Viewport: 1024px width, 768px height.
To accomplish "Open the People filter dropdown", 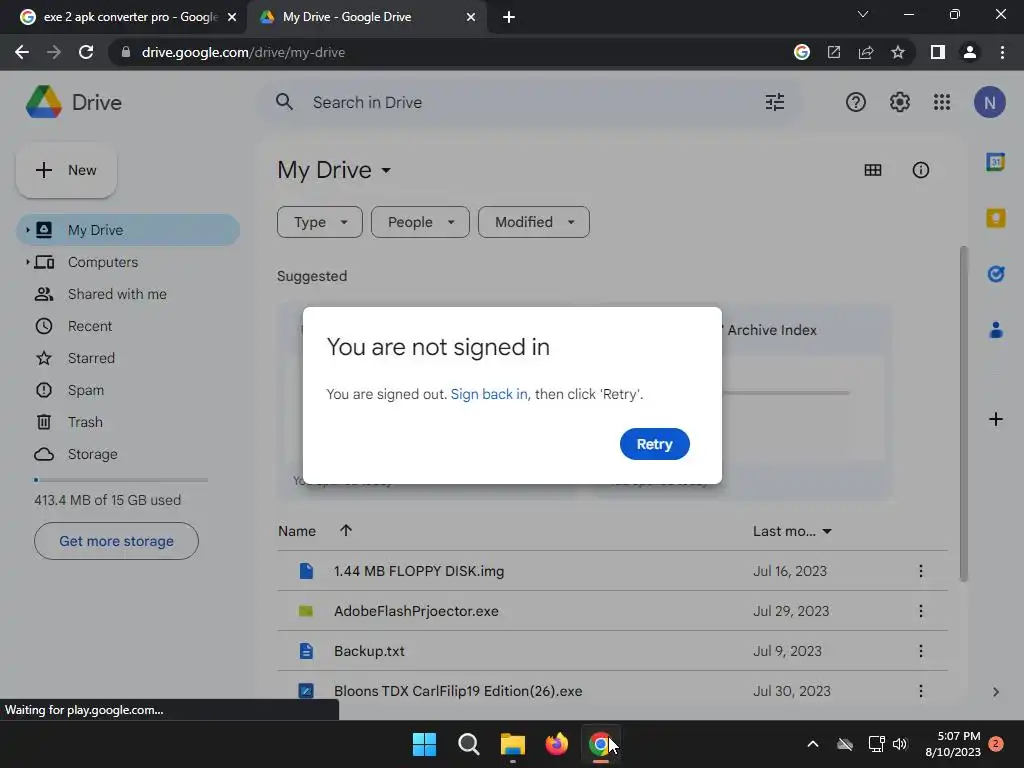I will tap(420, 222).
